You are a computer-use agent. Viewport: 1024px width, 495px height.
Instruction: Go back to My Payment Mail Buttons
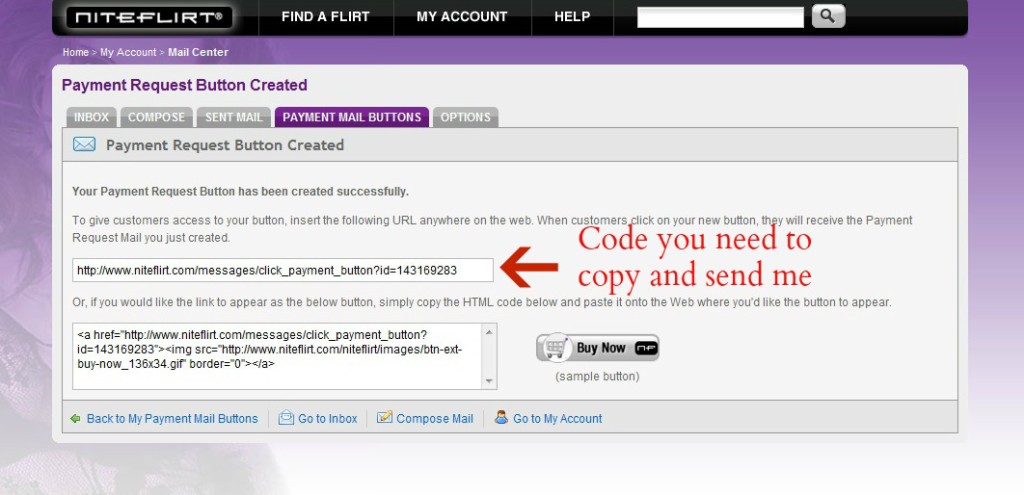(172, 419)
